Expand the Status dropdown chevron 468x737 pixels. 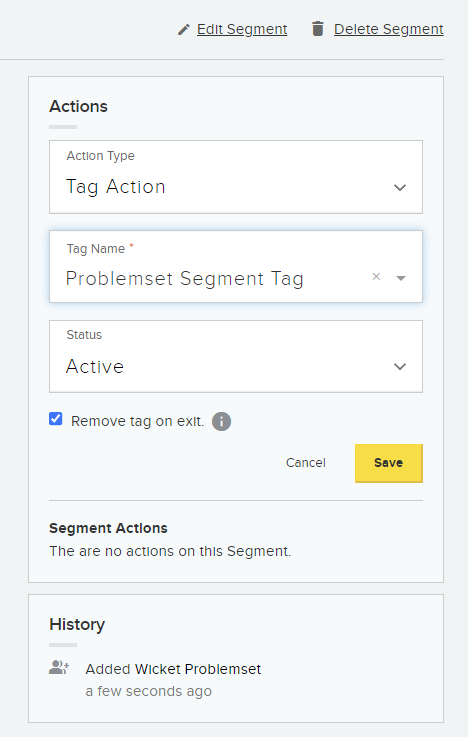tap(400, 367)
